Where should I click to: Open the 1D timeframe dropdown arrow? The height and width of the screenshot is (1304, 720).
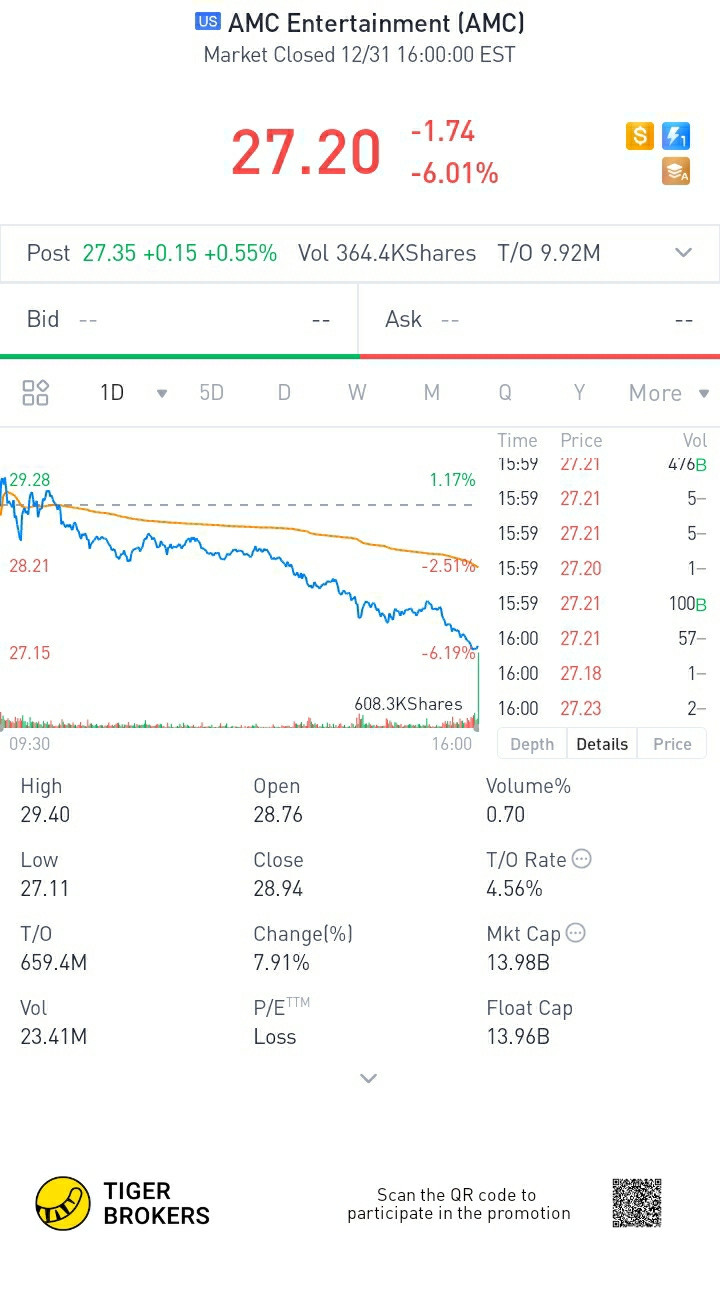pyautogui.click(x=162, y=393)
